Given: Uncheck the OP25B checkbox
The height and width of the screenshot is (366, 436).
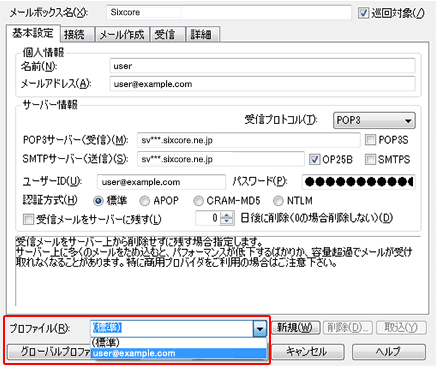Looking at the screenshot, I should (314, 159).
